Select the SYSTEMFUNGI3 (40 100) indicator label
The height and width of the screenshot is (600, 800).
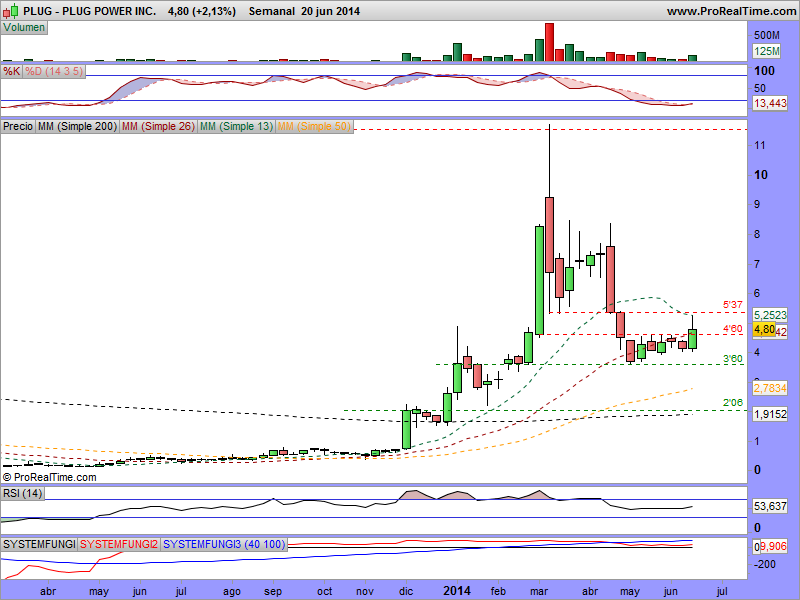click(224, 544)
